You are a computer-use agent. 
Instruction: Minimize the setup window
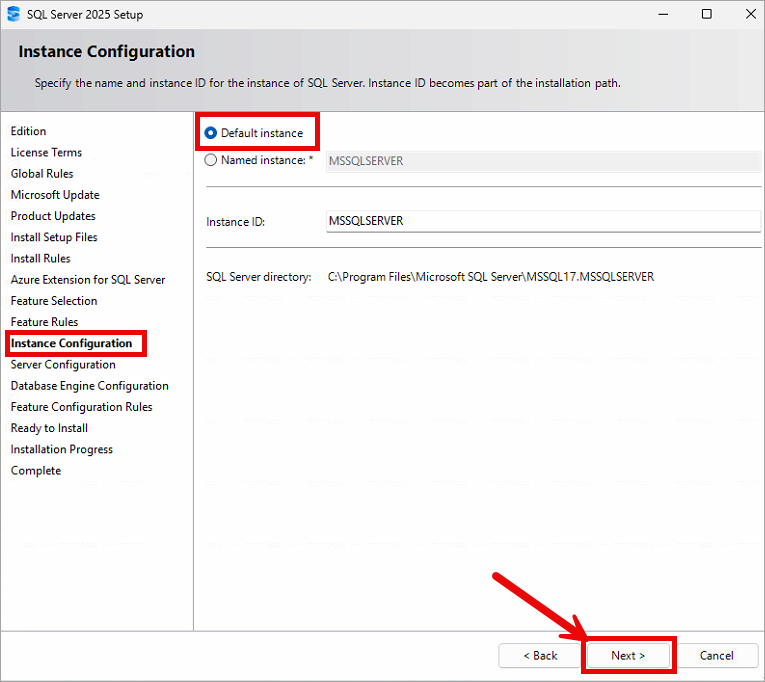pyautogui.click(x=661, y=14)
